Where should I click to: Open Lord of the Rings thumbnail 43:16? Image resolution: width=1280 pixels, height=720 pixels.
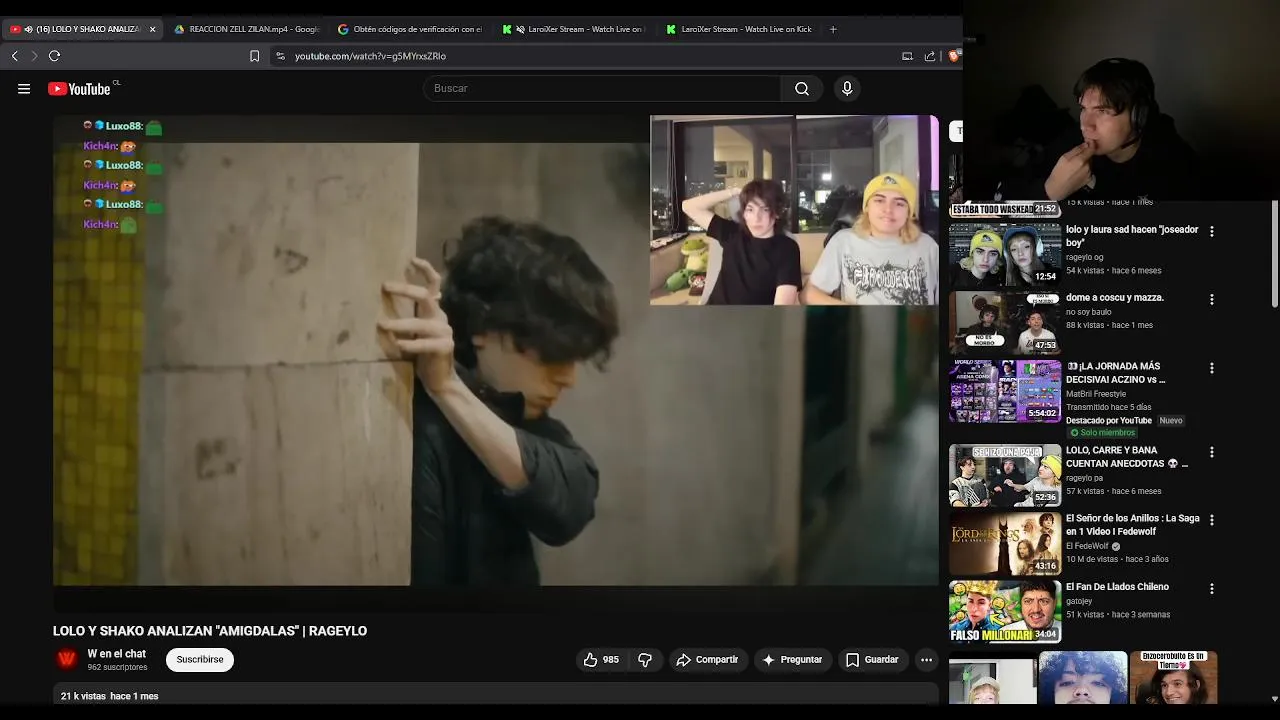1005,543
